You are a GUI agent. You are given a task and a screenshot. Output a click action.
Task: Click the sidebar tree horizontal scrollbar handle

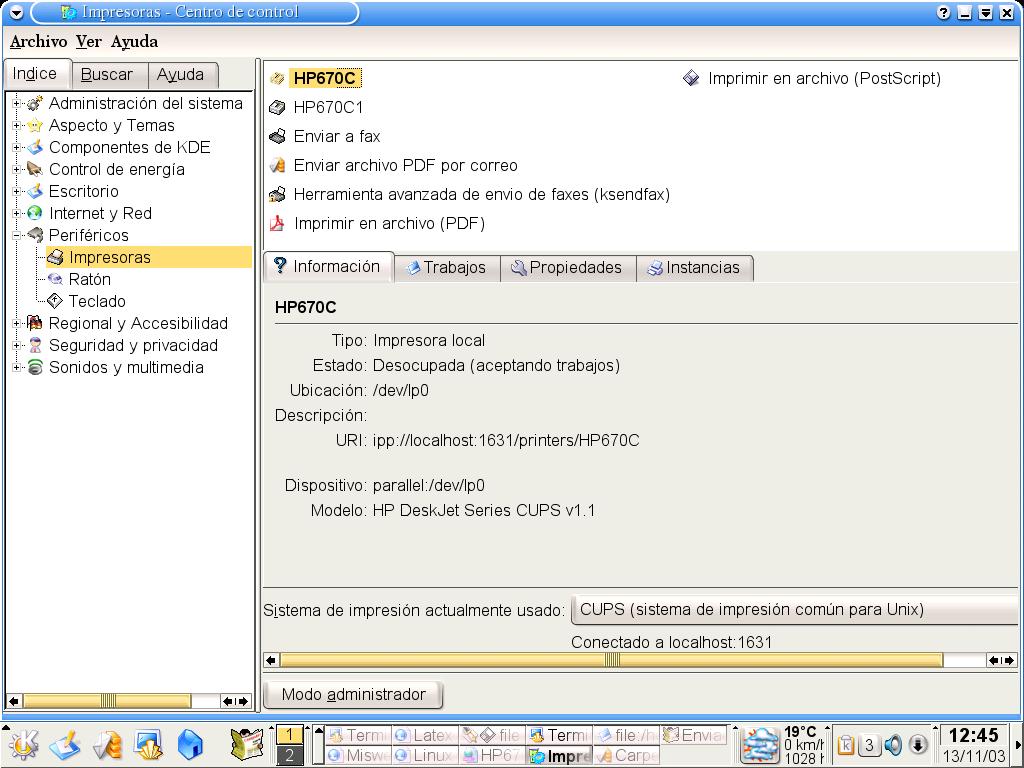(x=107, y=701)
